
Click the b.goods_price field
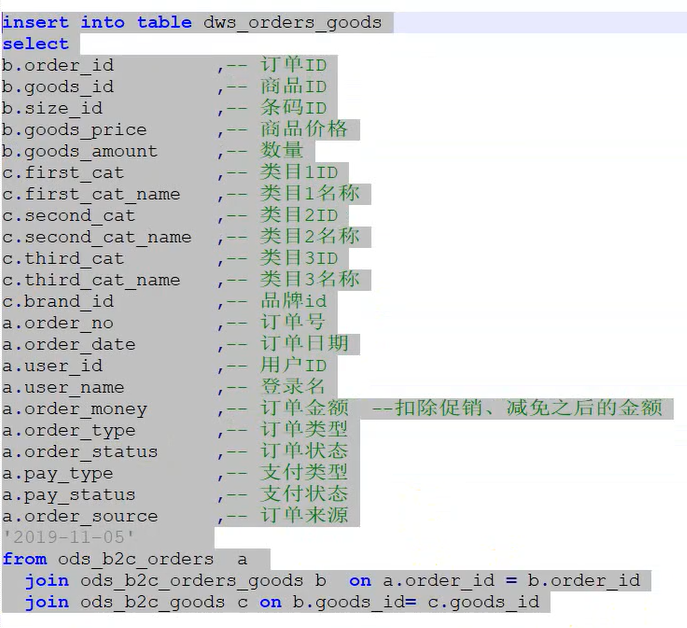(x=74, y=130)
